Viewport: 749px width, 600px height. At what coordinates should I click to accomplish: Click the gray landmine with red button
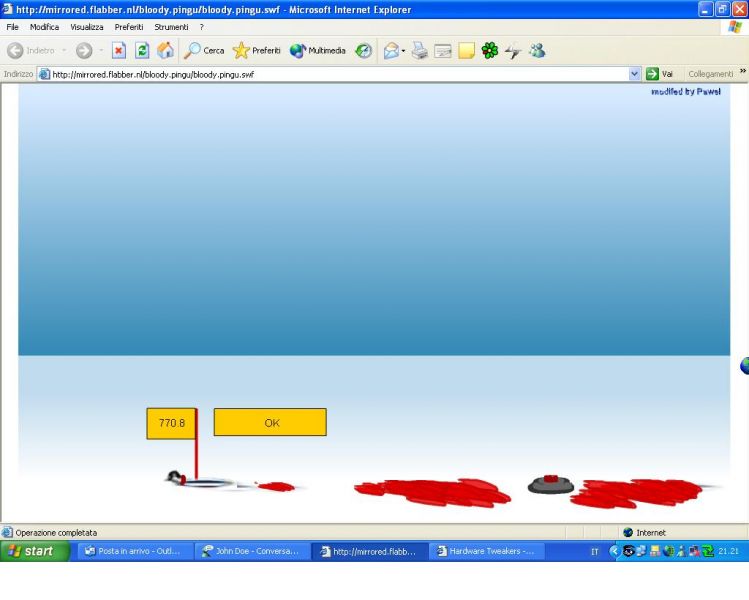coord(551,484)
